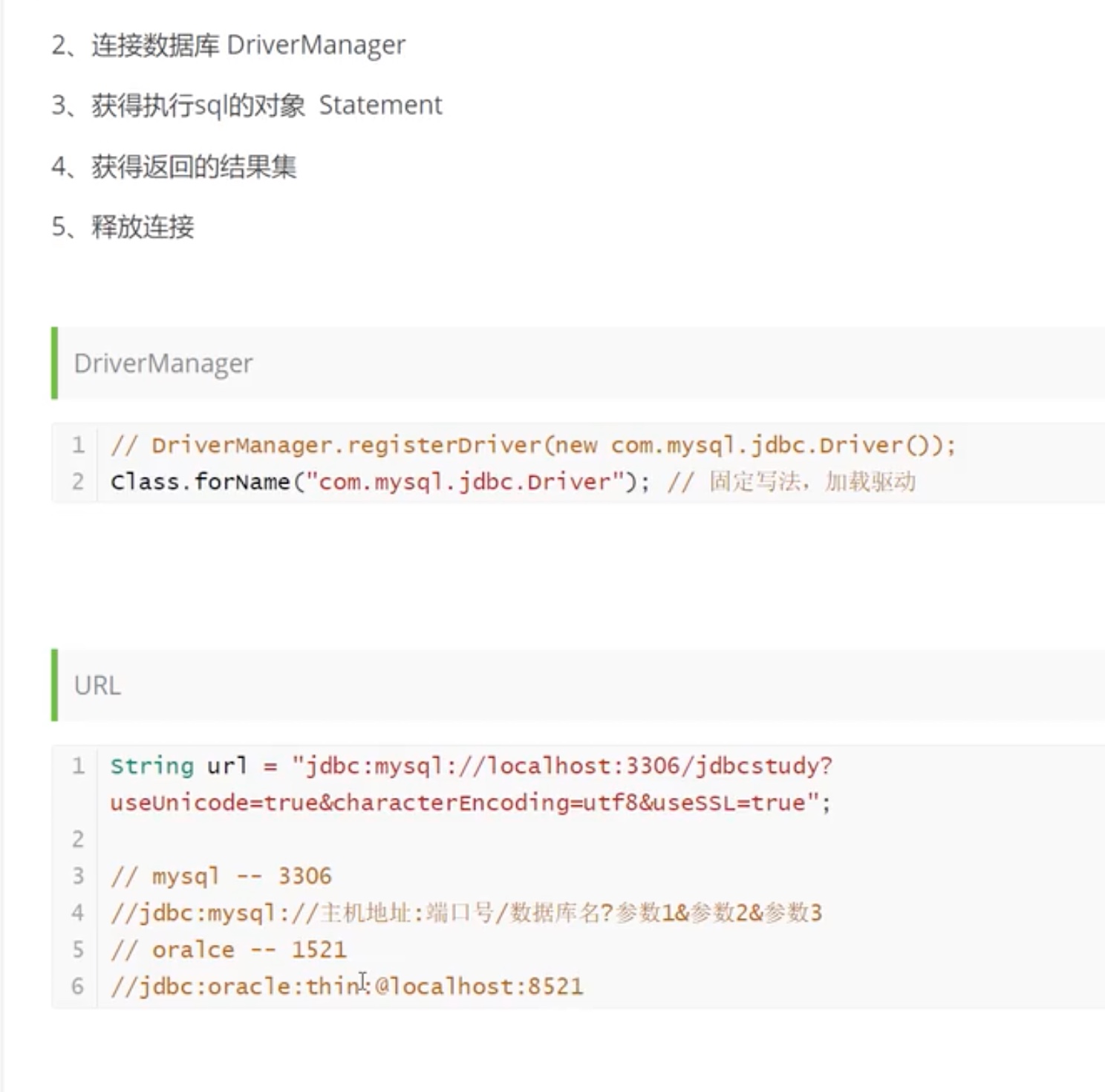This screenshot has height=1092, width=1105.
Task: Click the "// mysql -- 3306" comment
Action: coord(221,877)
